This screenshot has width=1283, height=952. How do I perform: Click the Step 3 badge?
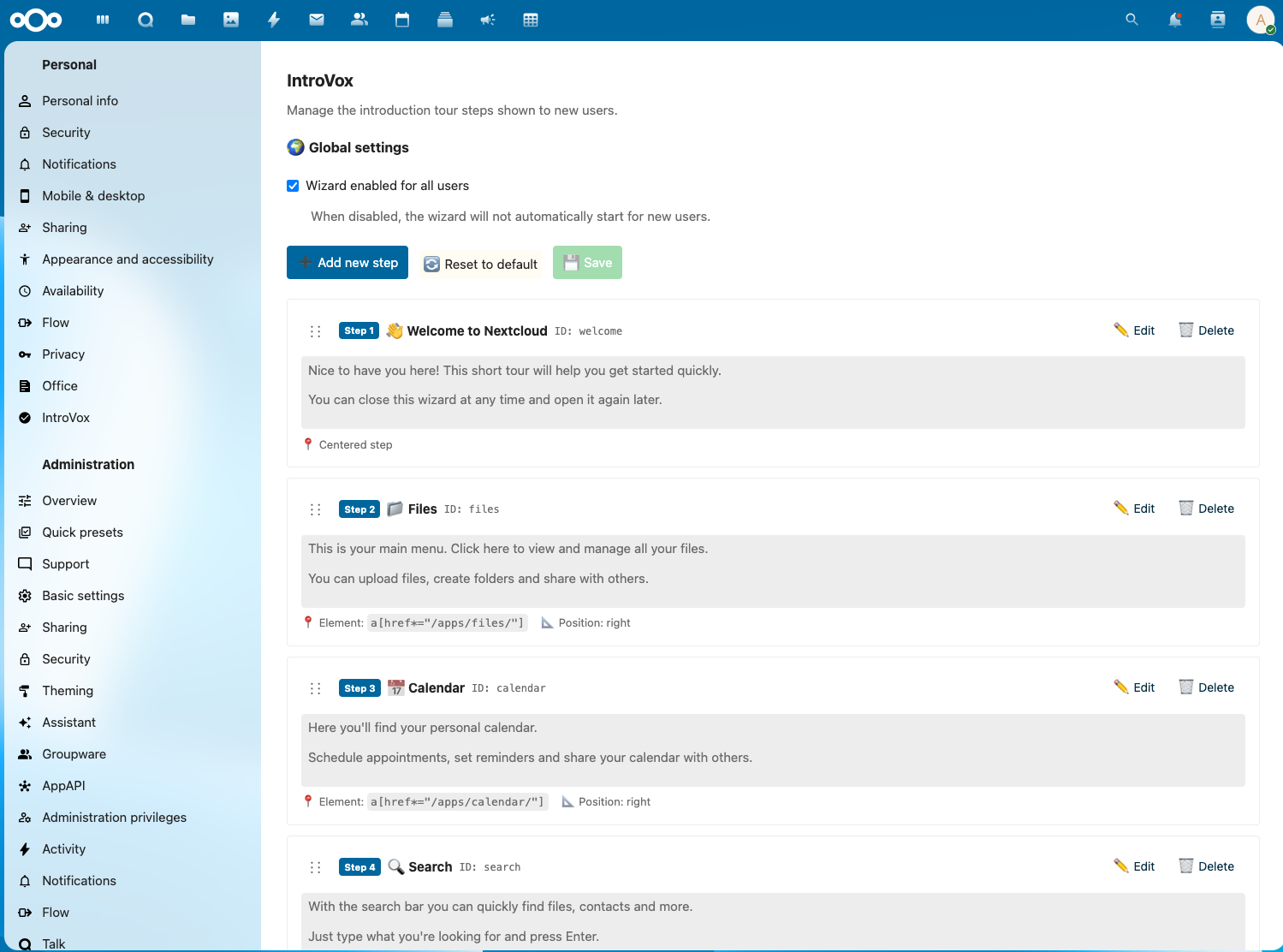tap(359, 688)
